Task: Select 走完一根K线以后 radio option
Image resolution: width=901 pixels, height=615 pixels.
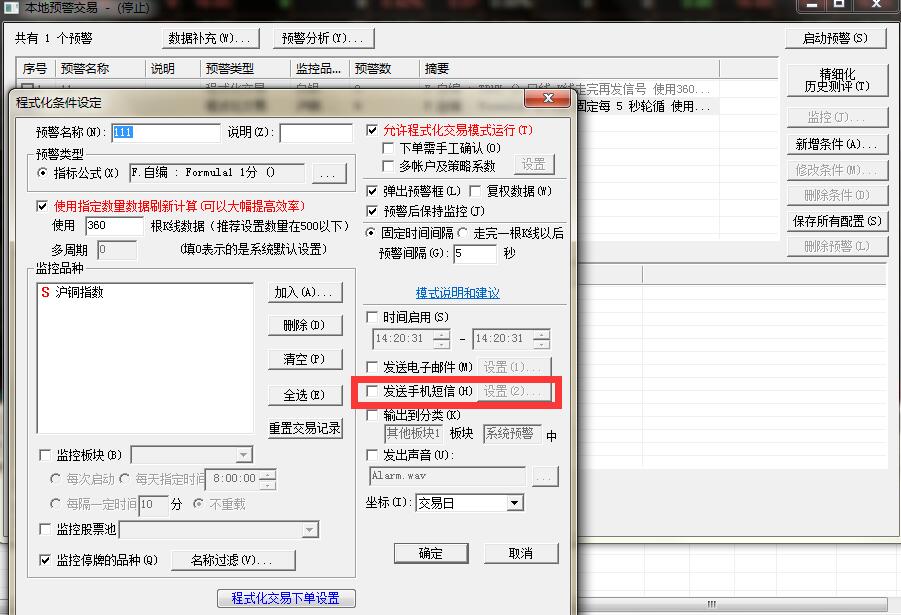Action: (464, 233)
